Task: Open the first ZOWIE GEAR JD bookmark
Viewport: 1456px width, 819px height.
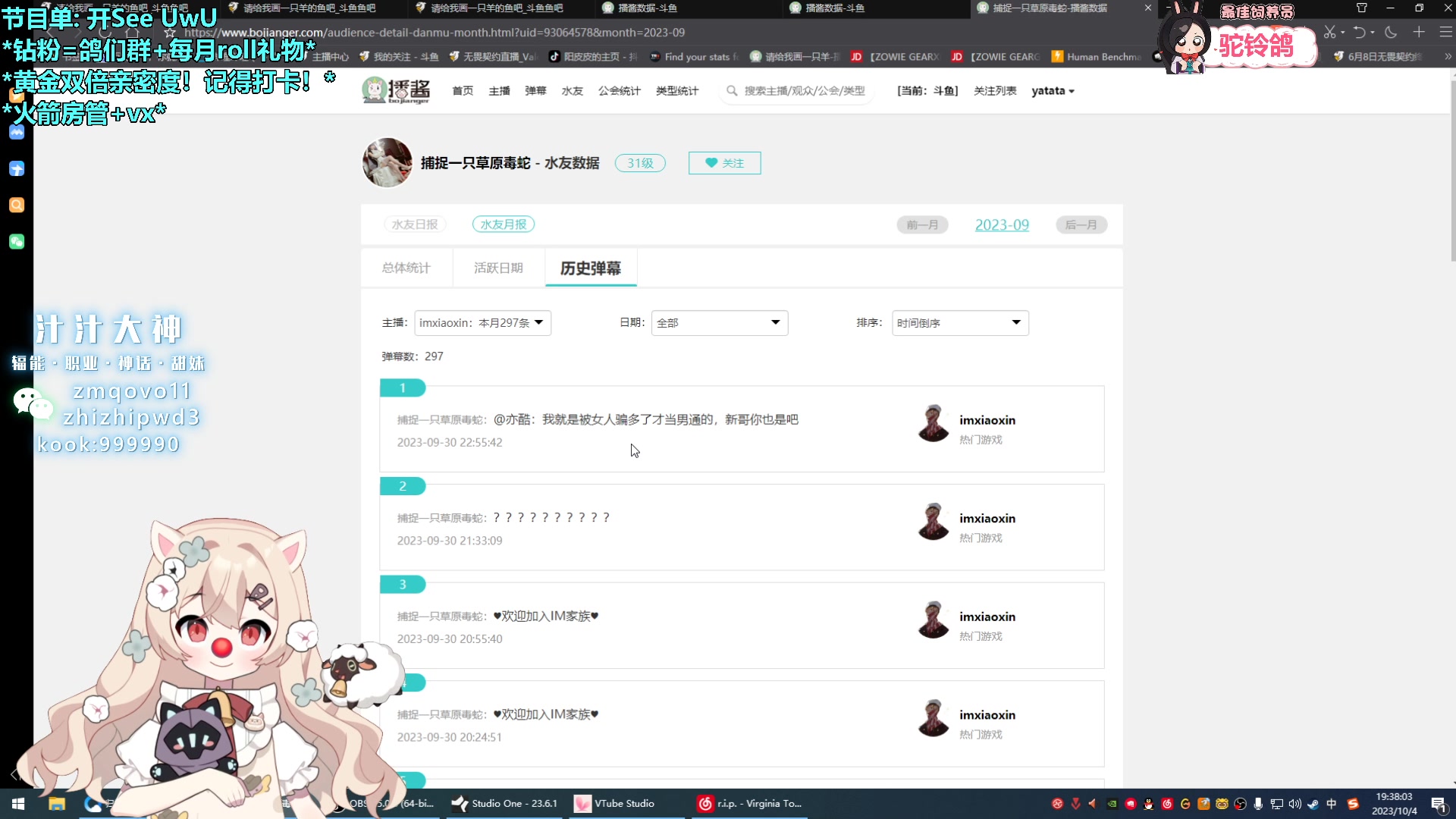Action: pyautogui.click(x=895, y=57)
